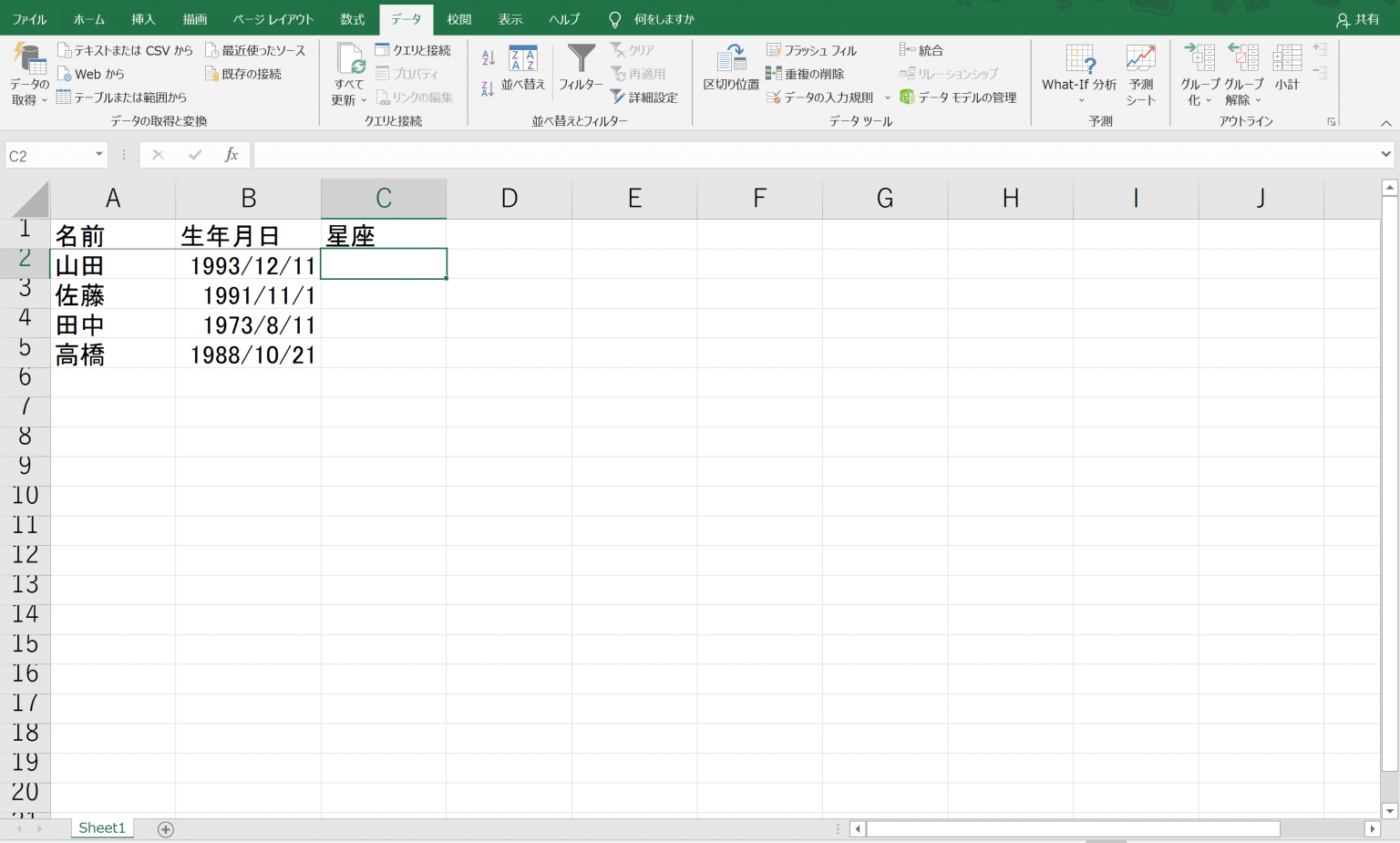
Task: Open the データの取得 (Get Data) menu
Action: (x=29, y=75)
